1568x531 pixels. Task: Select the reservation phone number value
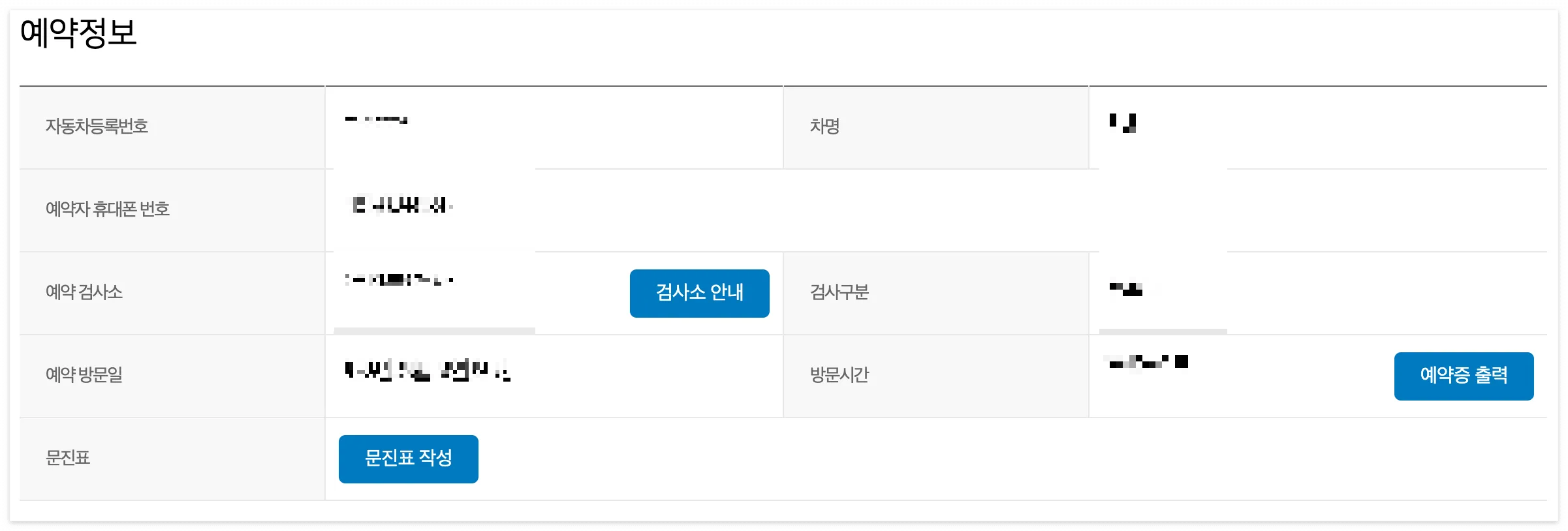click(398, 205)
